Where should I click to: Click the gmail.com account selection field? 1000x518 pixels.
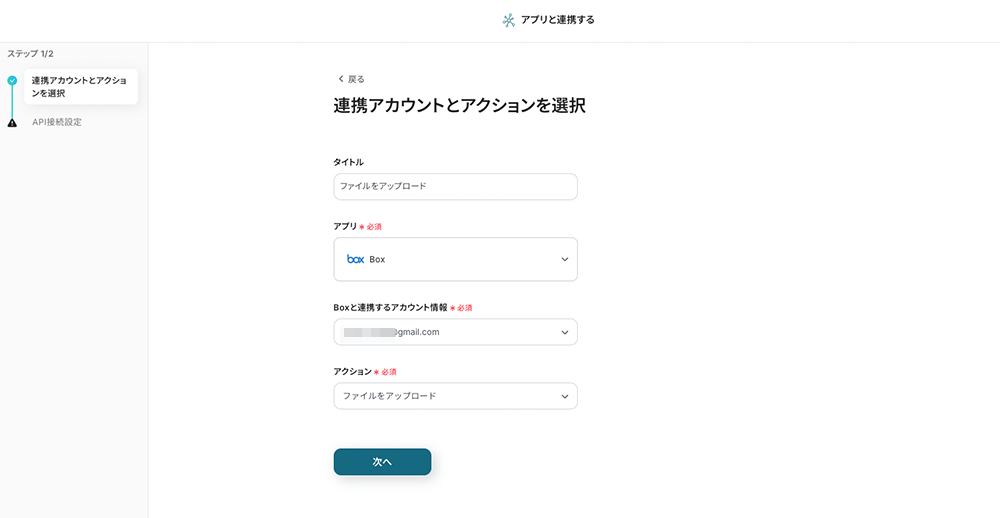[x=455, y=332]
